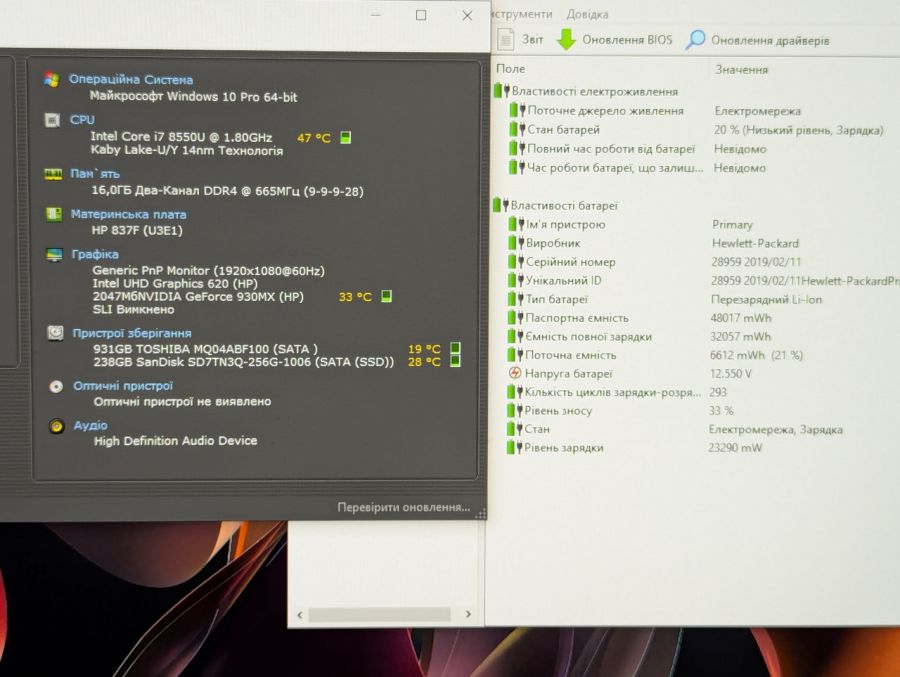Screen dimensions: 900x677
Task: Click the CPU temperature indicator next to 47 °C
Action: coord(346,137)
